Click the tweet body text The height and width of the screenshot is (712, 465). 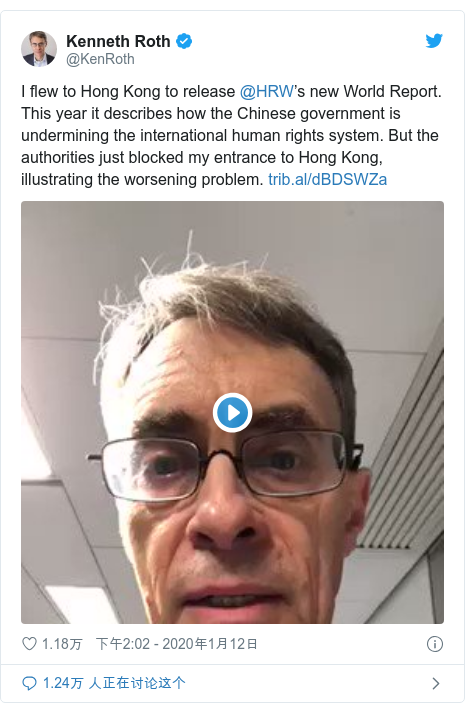231,135
